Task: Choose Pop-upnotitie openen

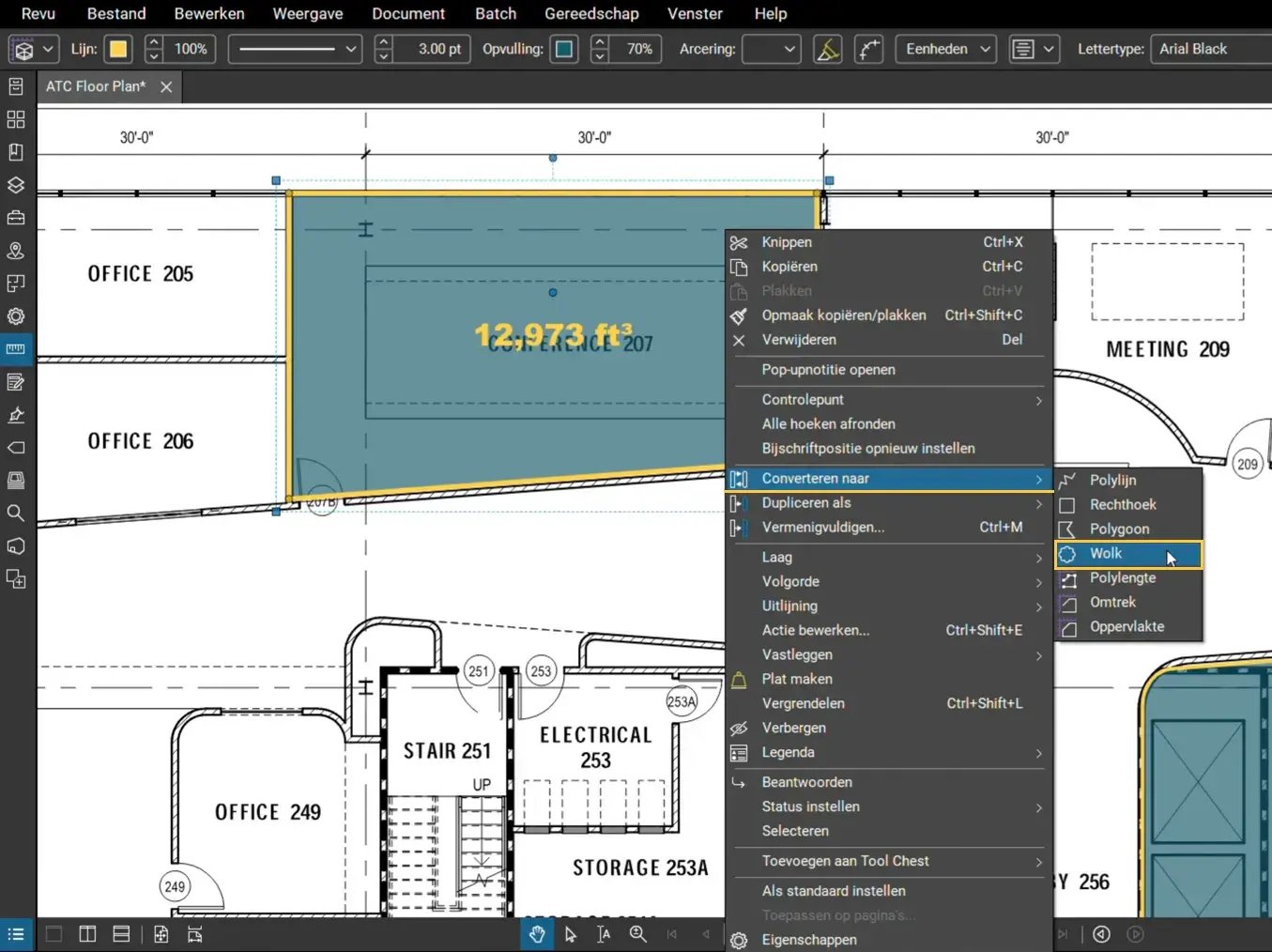Action: (x=889, y=370)
